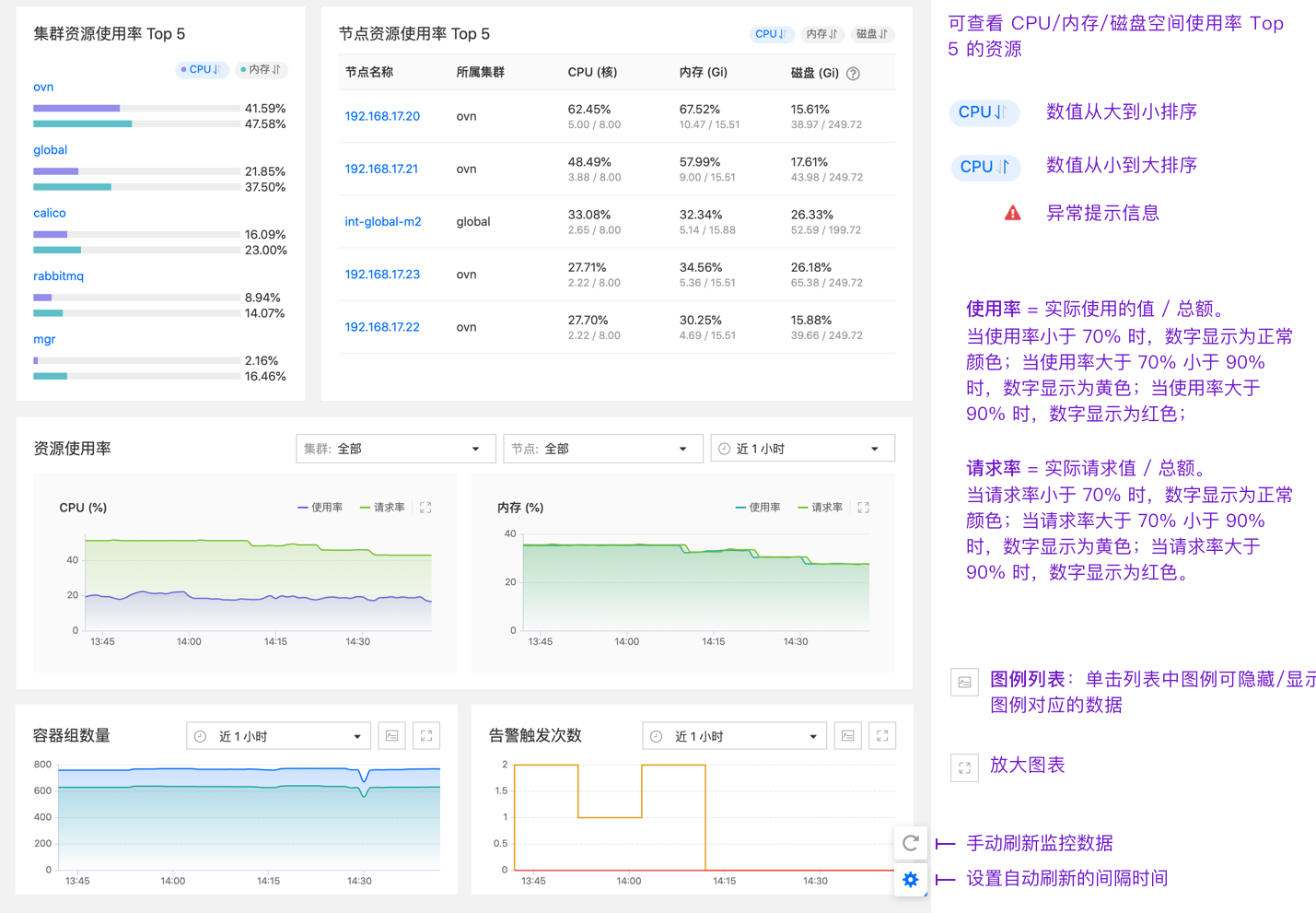Expand the 容器组数量 time range dropdown
The height and width of the screenshot is (913, 1316).
[278, 736]
